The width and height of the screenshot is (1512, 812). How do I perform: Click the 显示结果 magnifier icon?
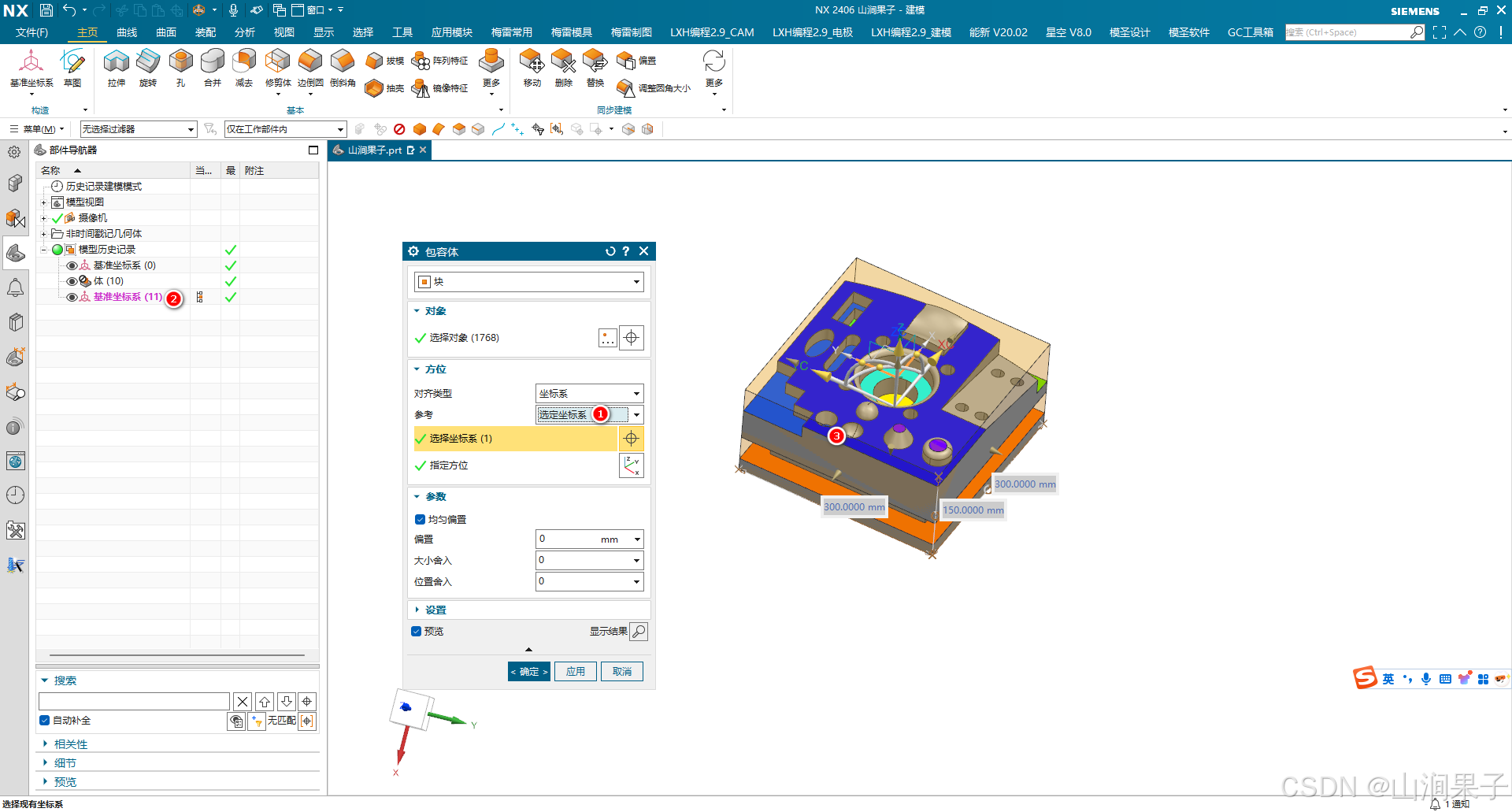(x=639, y=632)
